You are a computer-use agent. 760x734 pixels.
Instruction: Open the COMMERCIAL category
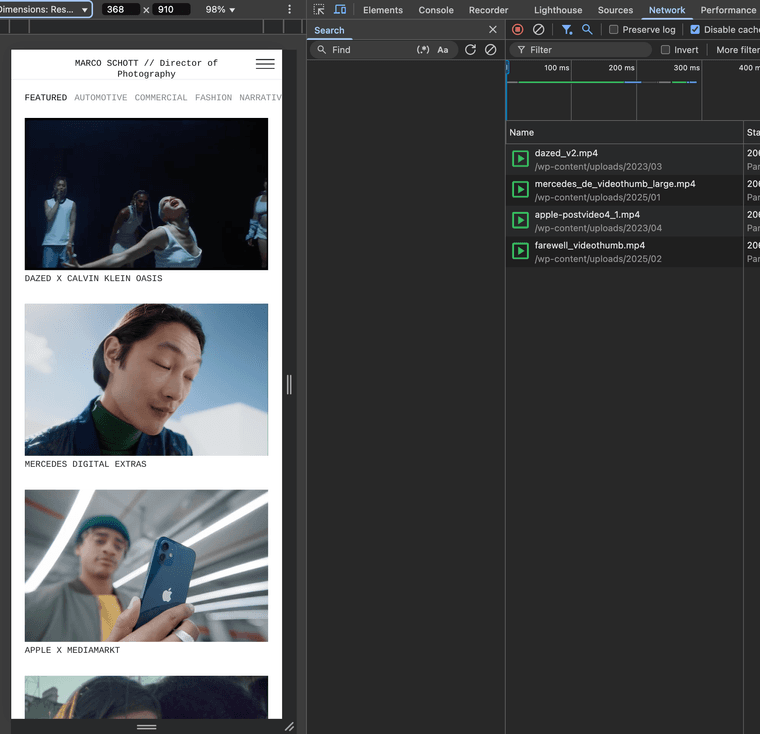tap(161, 97)
